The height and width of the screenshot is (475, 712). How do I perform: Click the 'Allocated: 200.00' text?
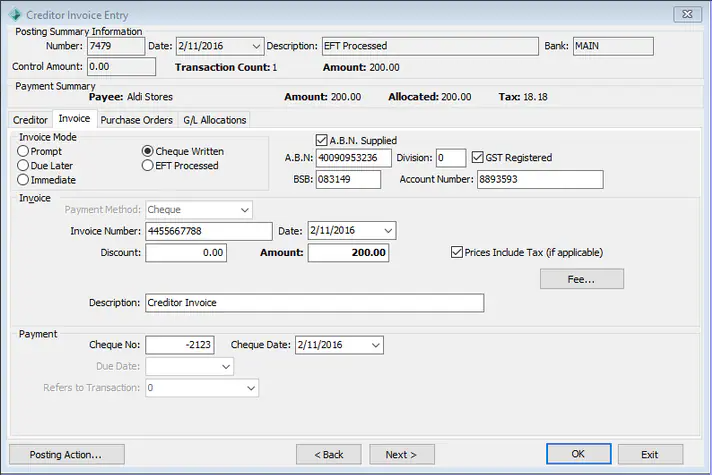430,97
